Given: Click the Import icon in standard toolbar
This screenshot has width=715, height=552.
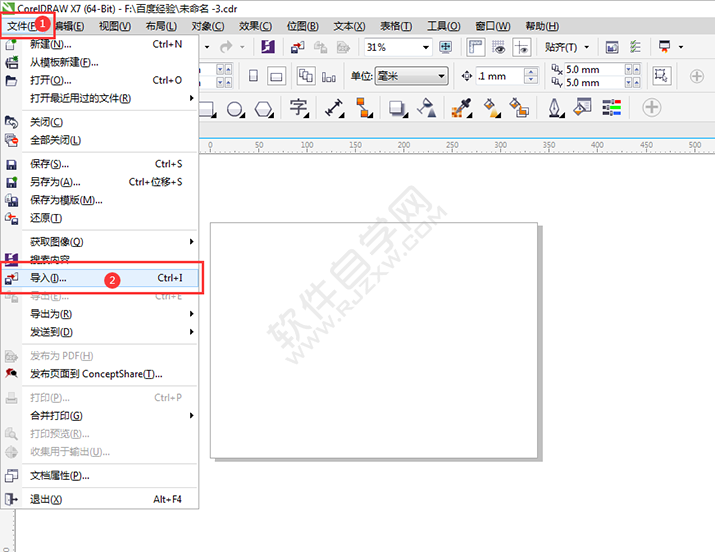Looking at the screenshot, I should click(298, 46).
